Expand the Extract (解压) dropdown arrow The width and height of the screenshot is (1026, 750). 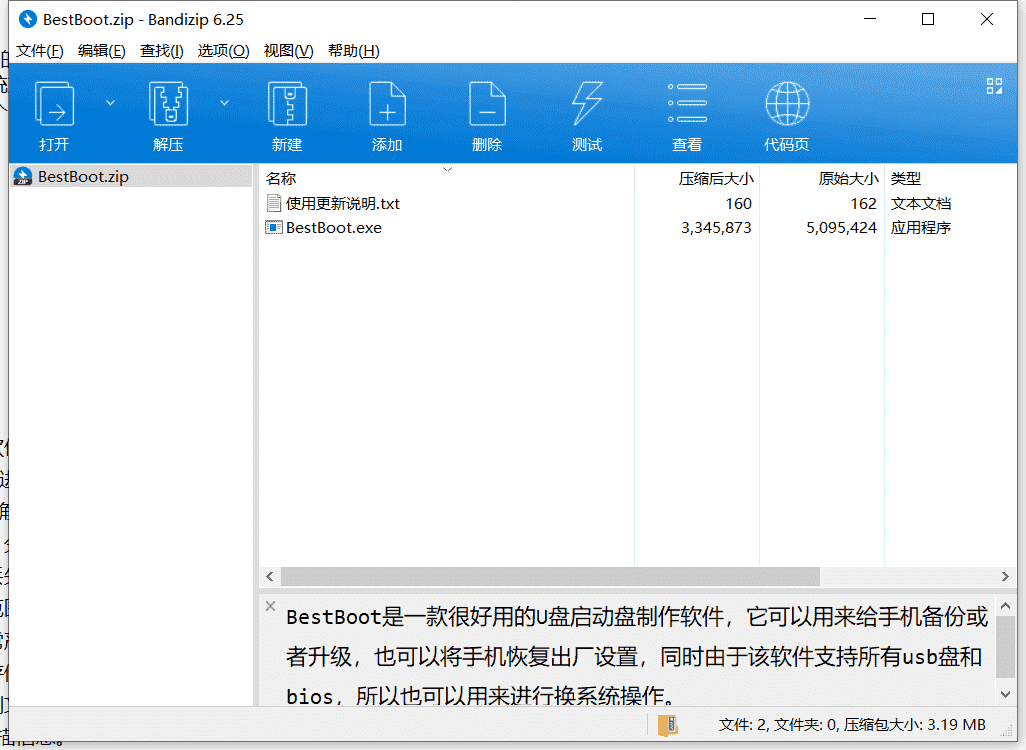click(224, 103)
